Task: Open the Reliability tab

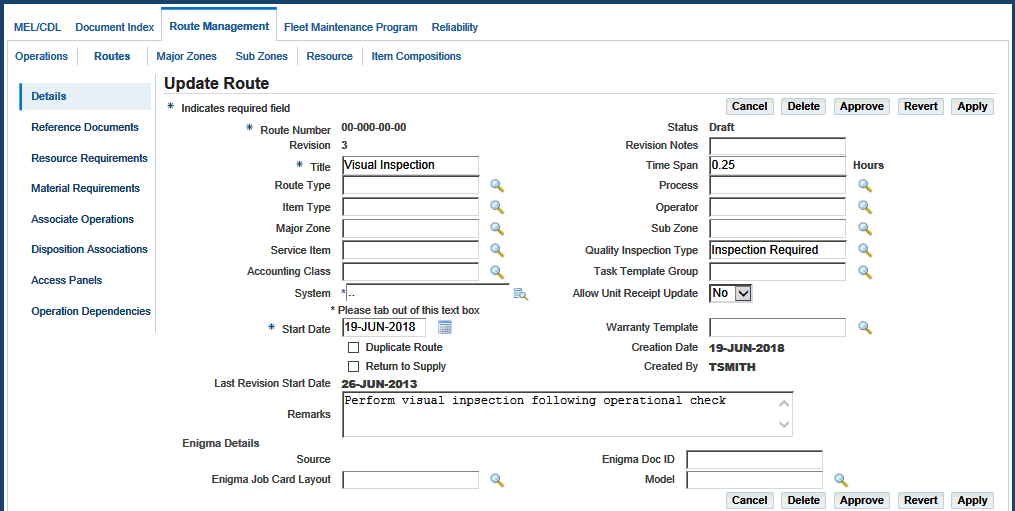Action: (455, 27)
